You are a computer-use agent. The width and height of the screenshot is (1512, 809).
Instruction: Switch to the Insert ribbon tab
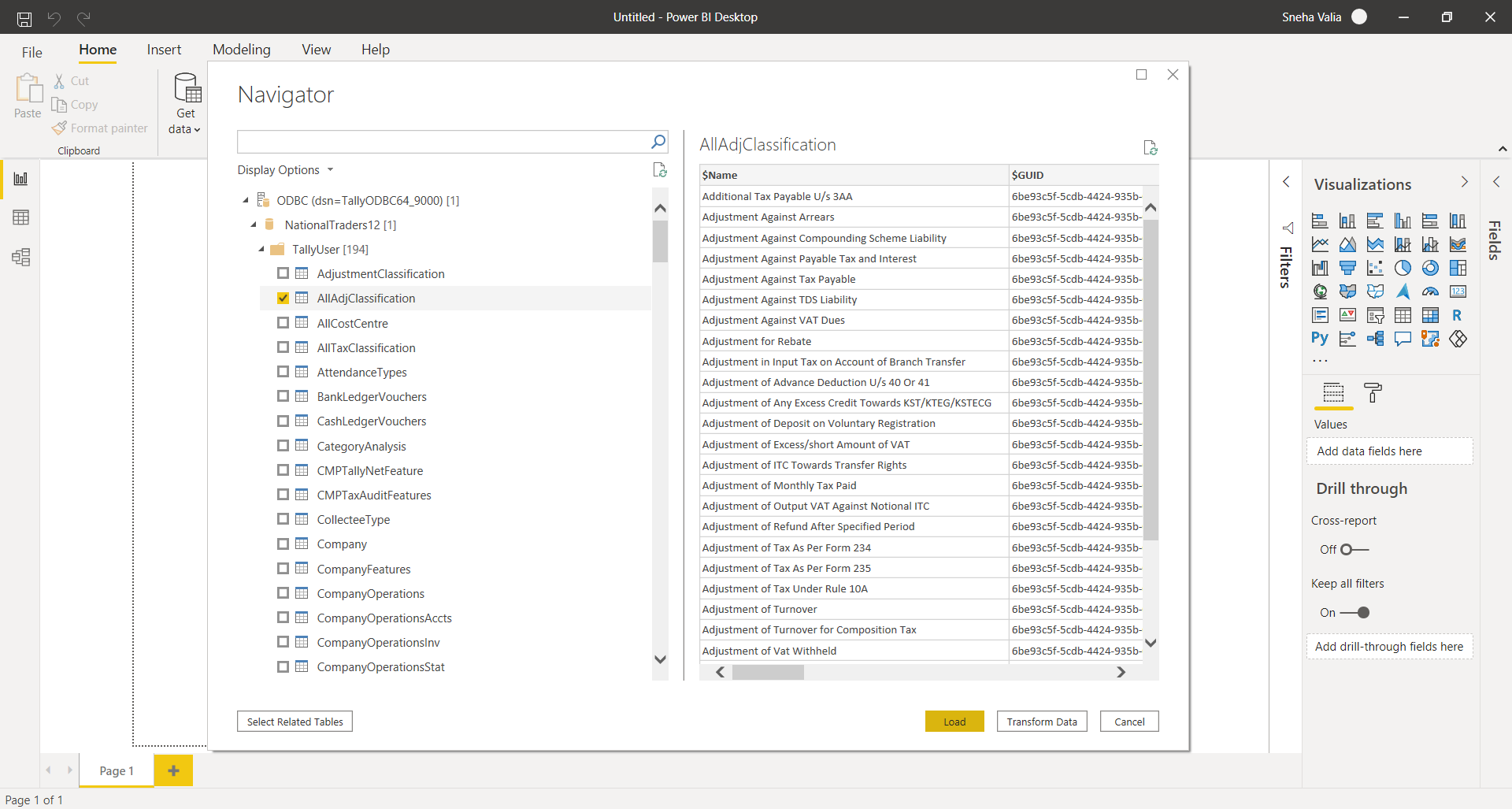pyautogui.click(x=164, y=50)
